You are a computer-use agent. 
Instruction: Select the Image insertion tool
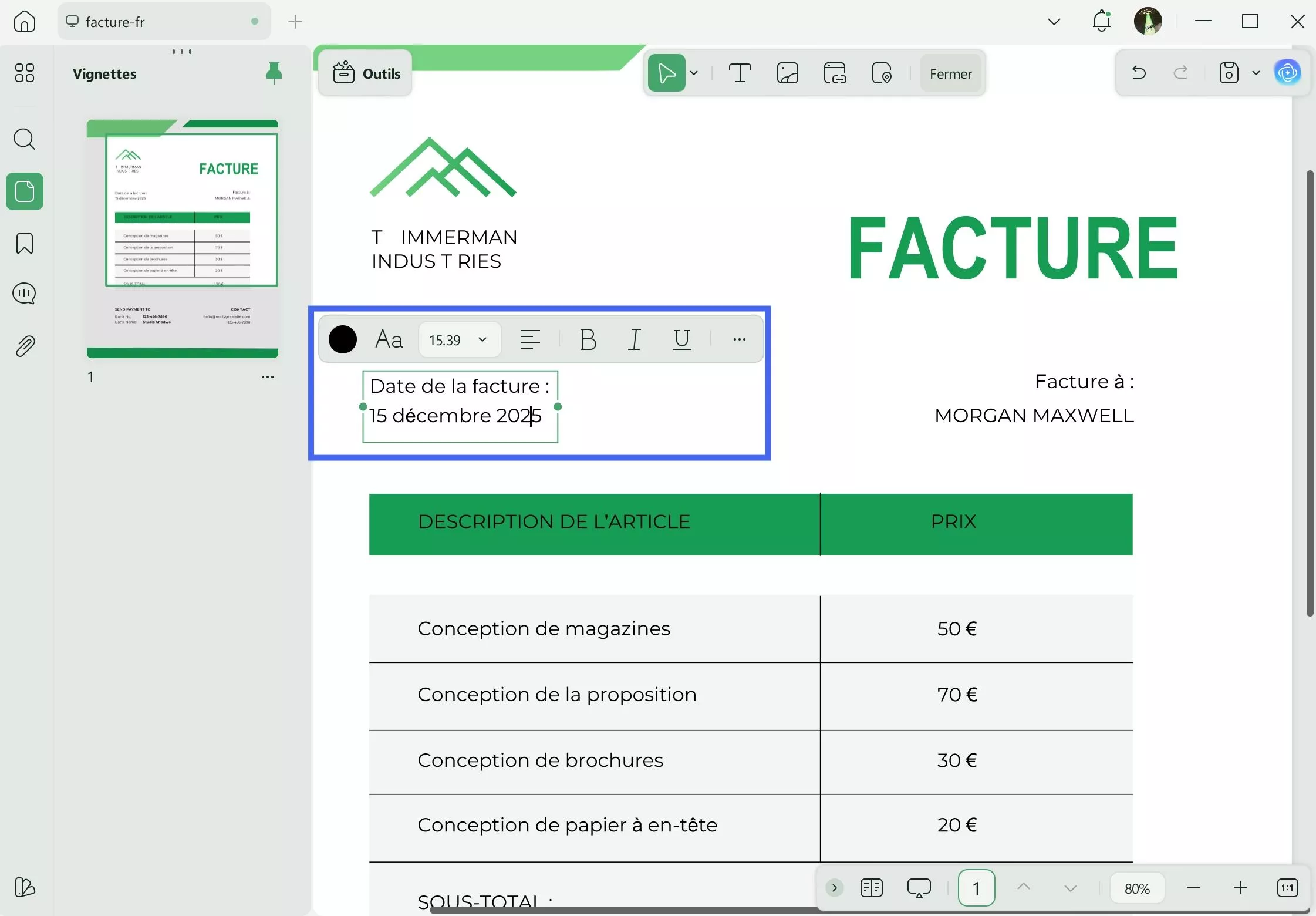(787, 73)
